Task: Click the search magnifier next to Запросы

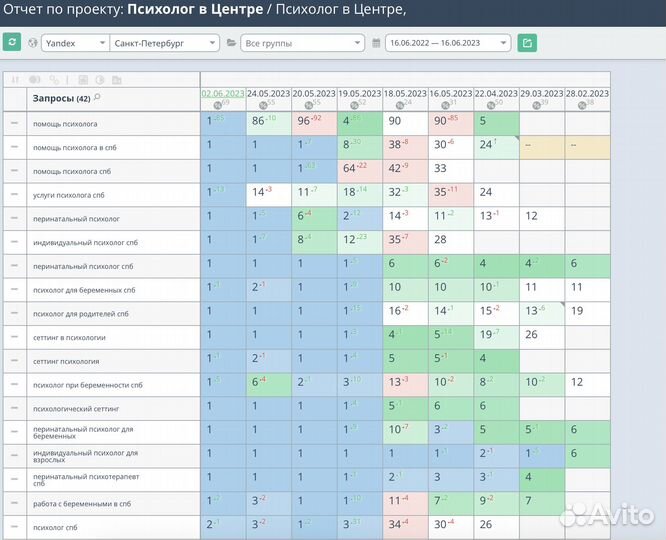Action: coord(97,98)
